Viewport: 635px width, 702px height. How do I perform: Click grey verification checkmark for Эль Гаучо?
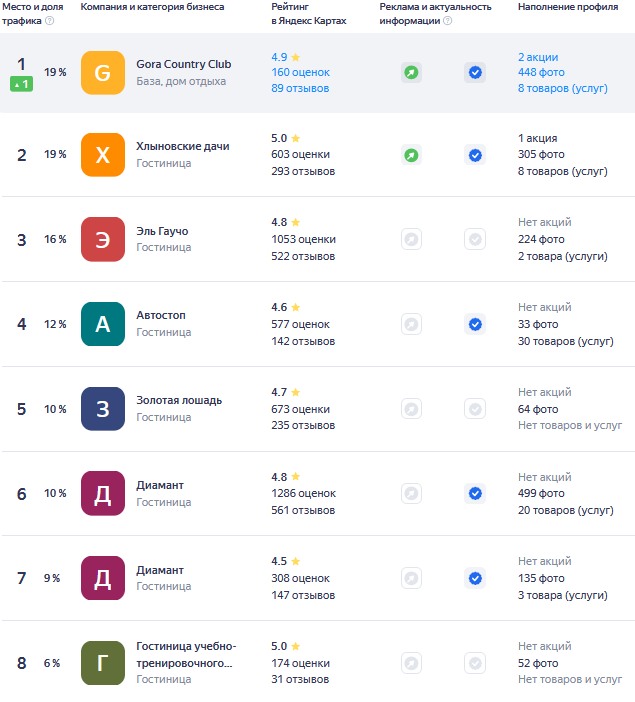pos(475,239)
